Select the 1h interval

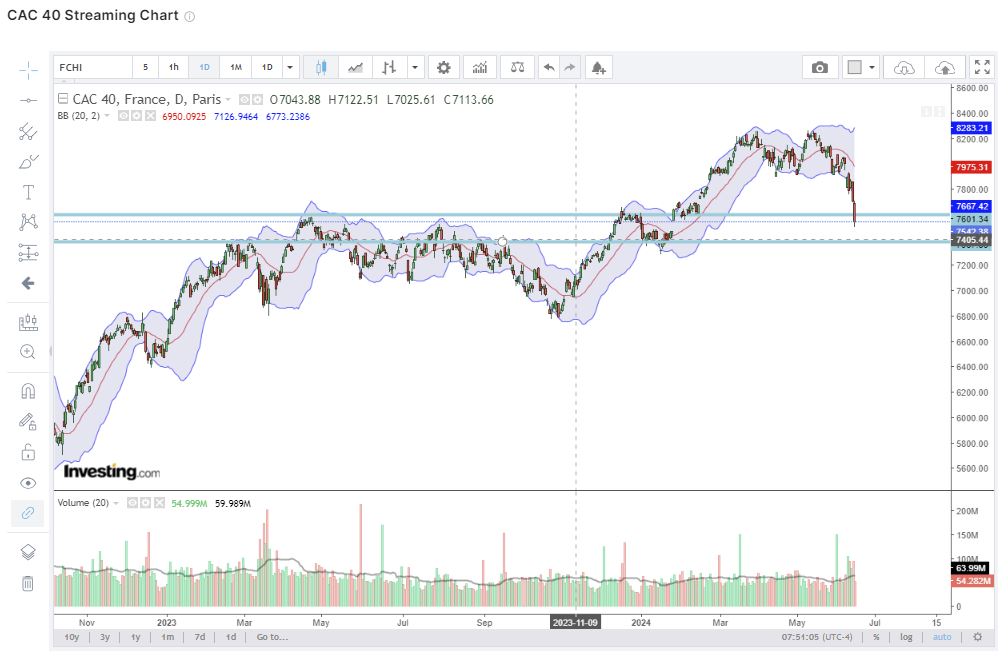click(x=174, y=67)
